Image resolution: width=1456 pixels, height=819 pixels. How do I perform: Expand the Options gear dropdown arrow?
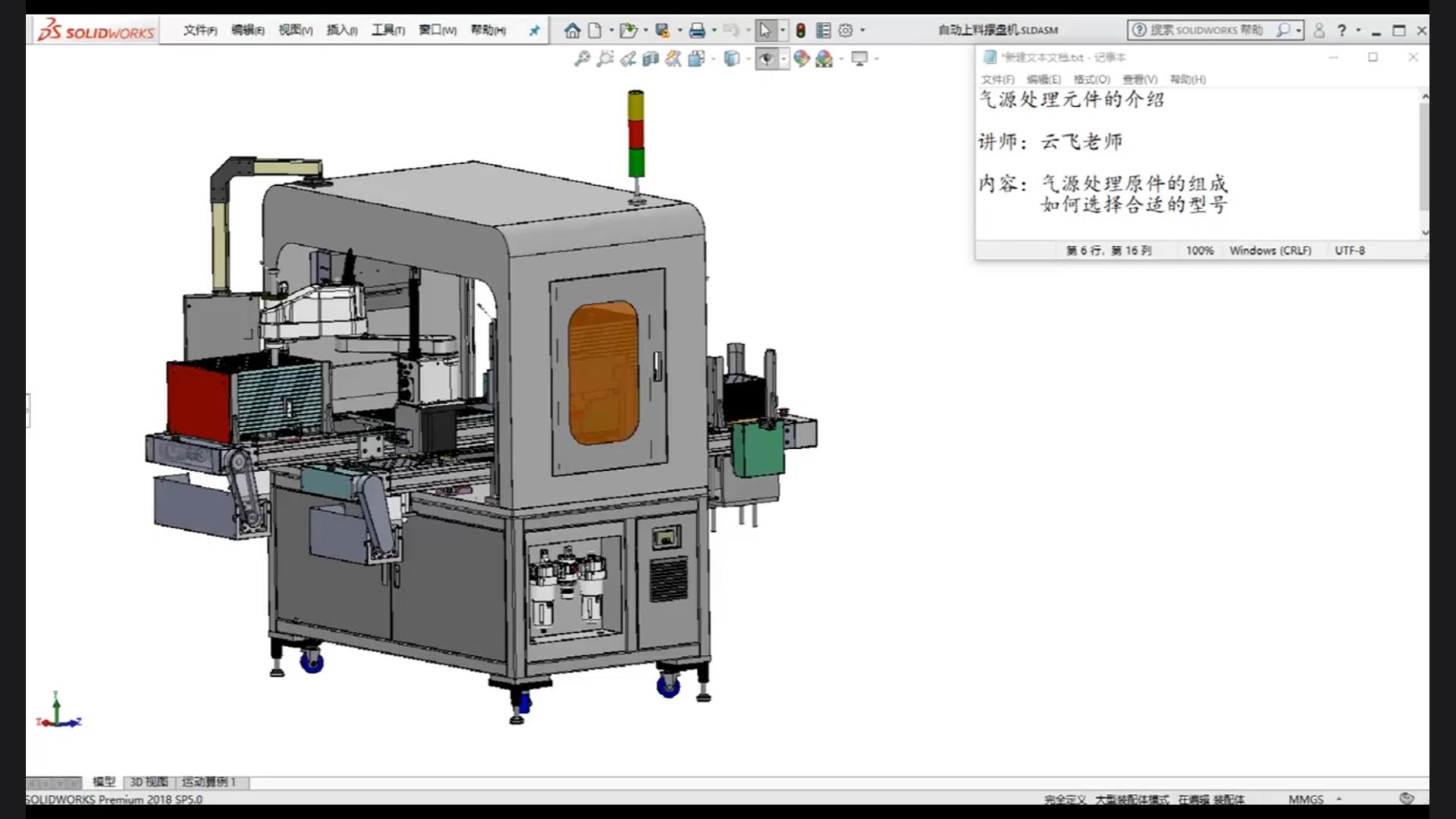[862, 30]
